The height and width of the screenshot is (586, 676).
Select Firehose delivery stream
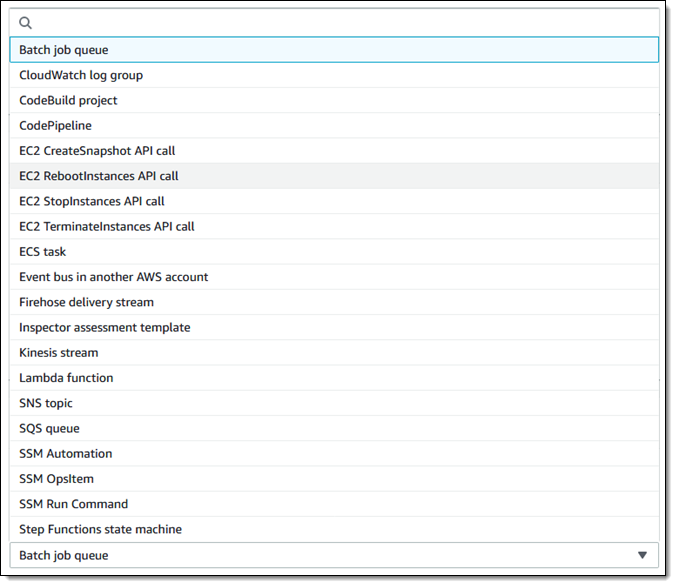(x=86, y=302)
